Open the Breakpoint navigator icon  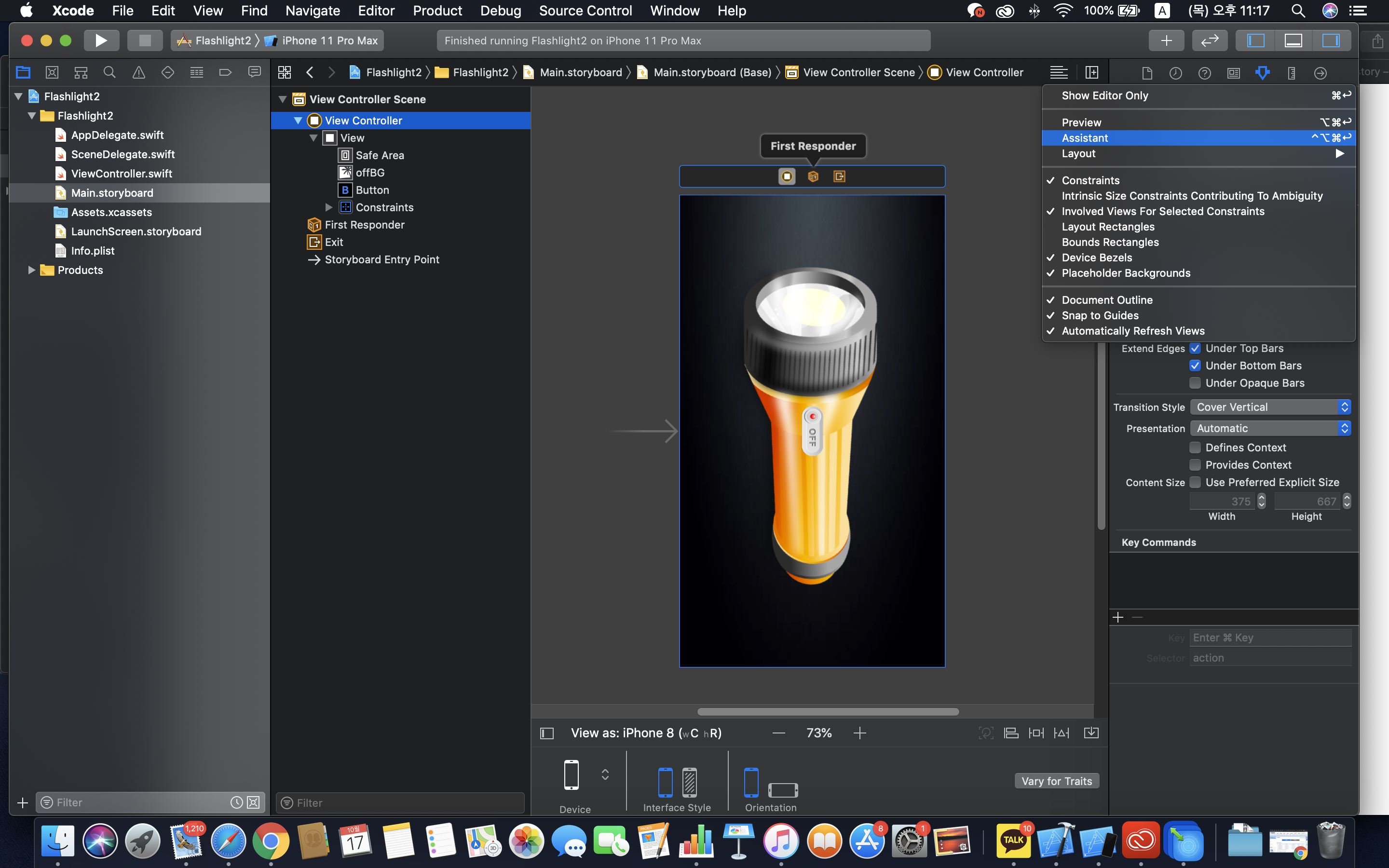[225, 72]
